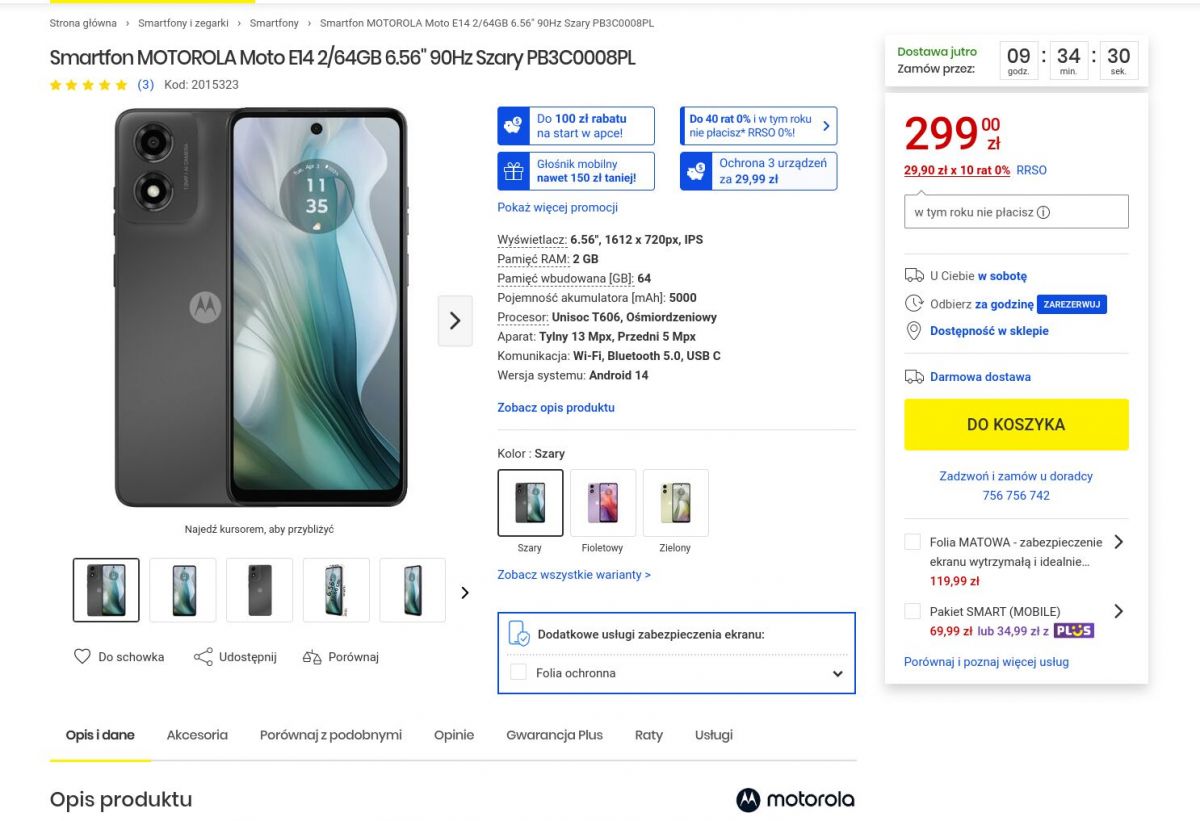This screenshot has width=1200, height=821.
Task: Click the Porównaj scales icon
Action: pos(312,657)
